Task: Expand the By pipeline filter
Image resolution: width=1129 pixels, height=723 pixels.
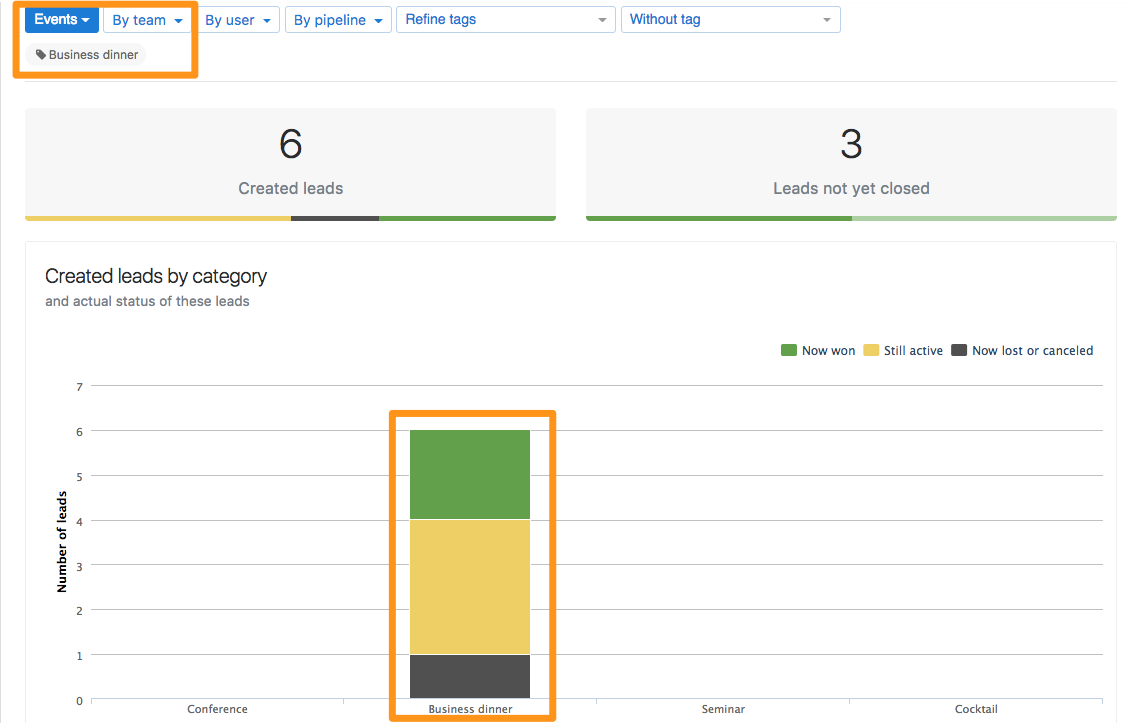Action: click(x=337, y=20)
